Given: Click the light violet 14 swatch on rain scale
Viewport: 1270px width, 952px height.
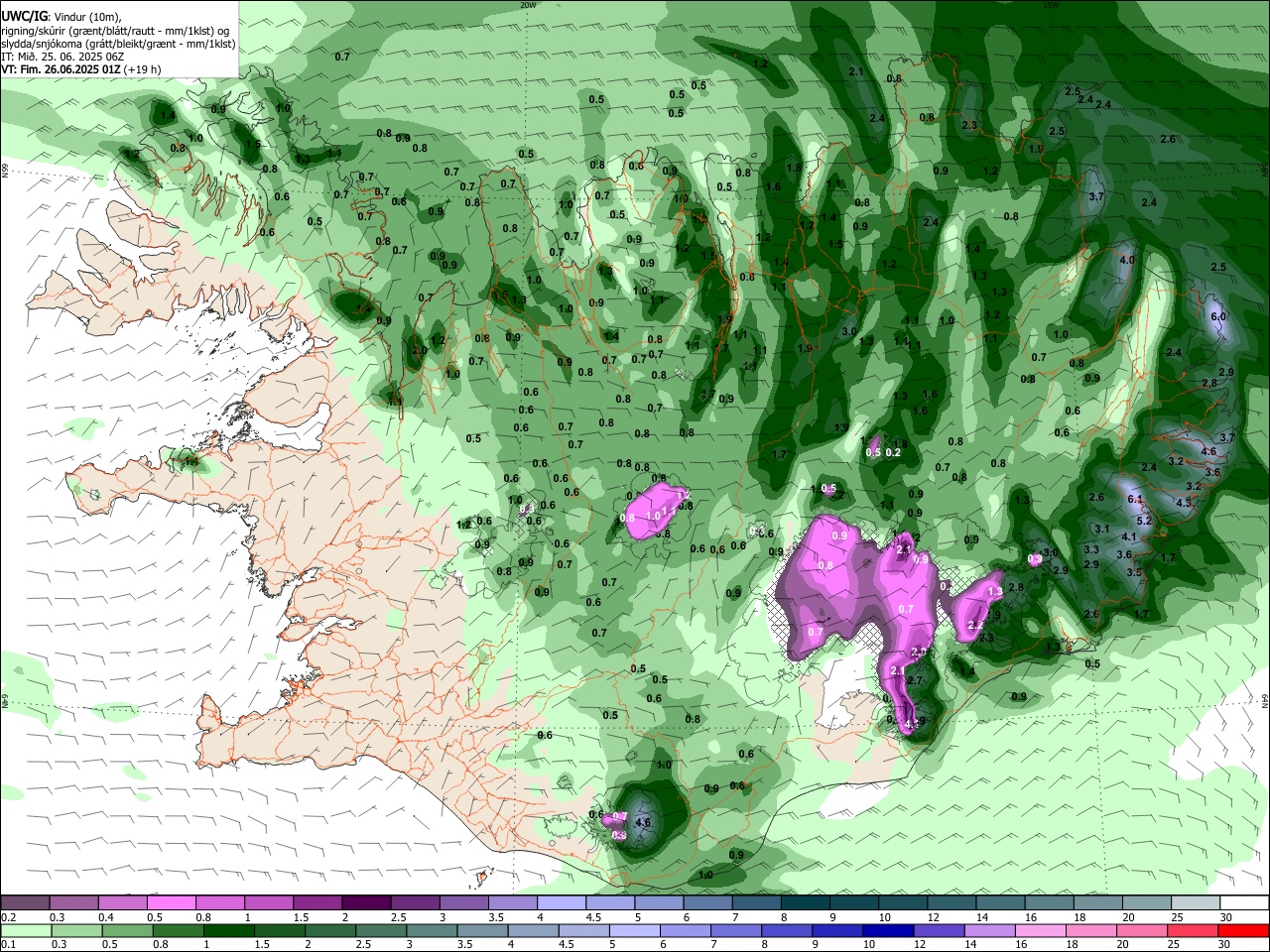Looking at the screenshot, I should click(990, 930).
